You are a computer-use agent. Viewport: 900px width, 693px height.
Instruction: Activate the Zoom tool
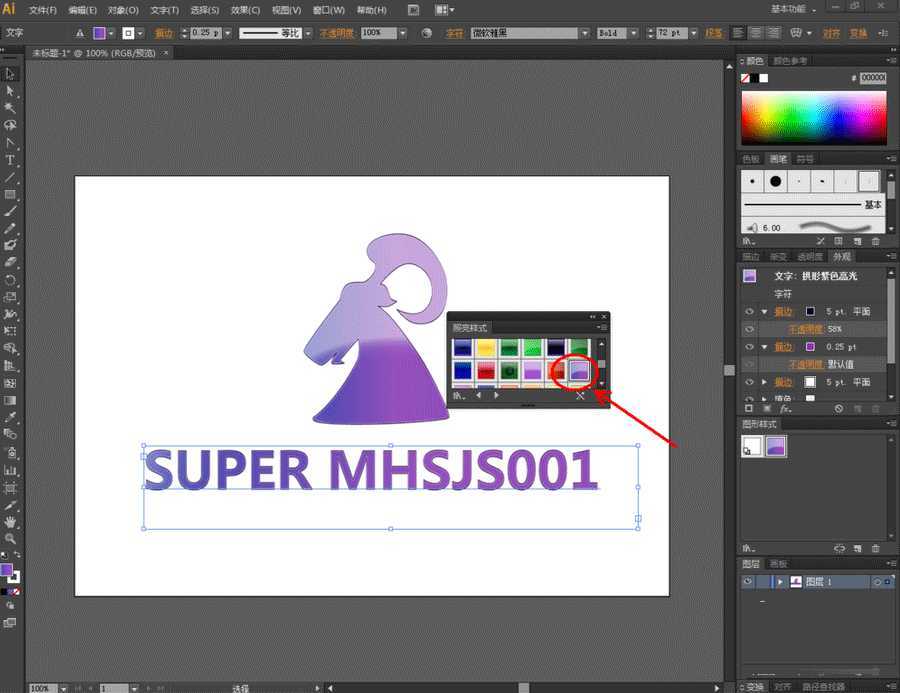click(x=10, y=538)
